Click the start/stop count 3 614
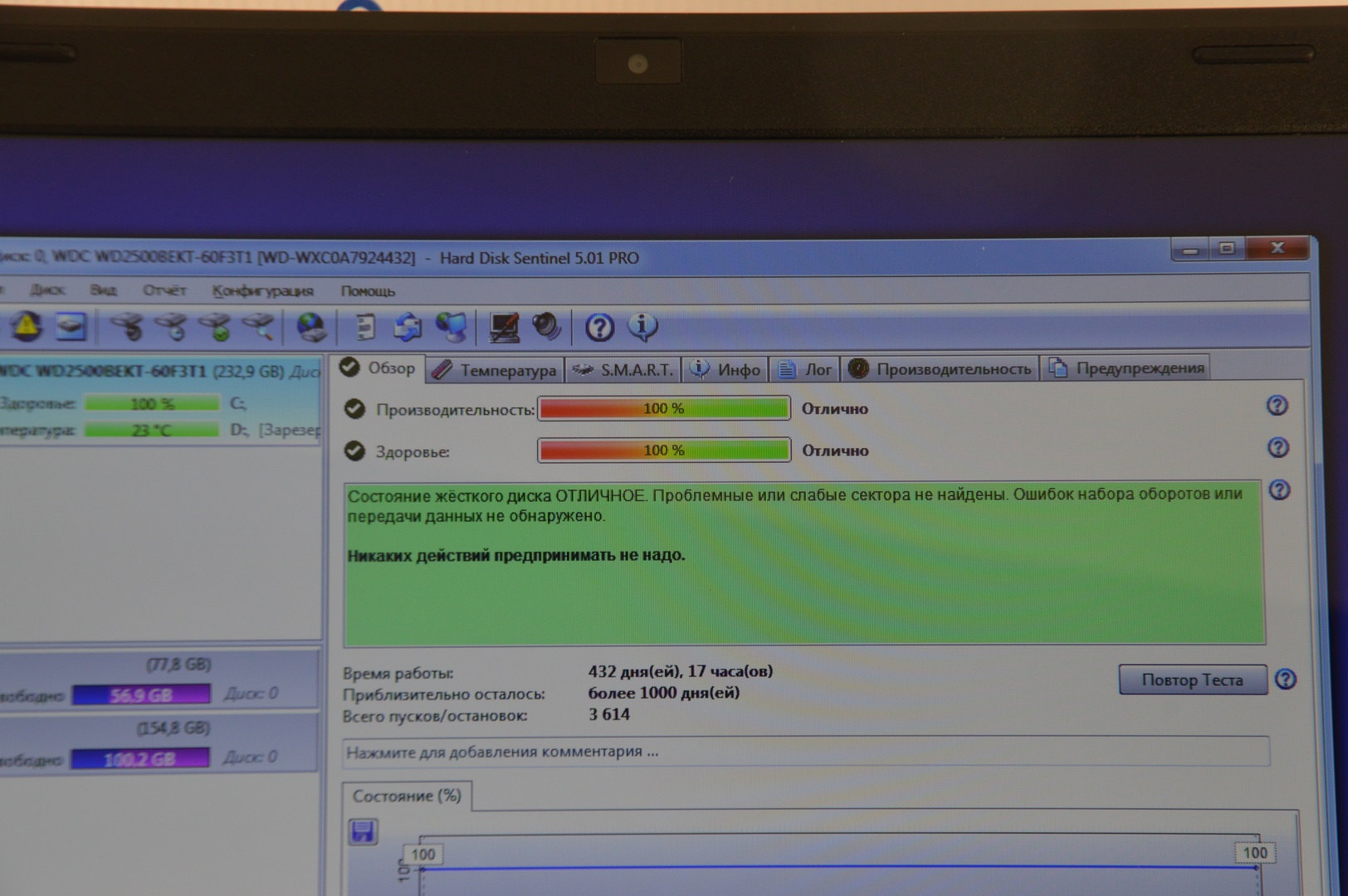This screenshot has width=1348, height=896. click(609, 714)
